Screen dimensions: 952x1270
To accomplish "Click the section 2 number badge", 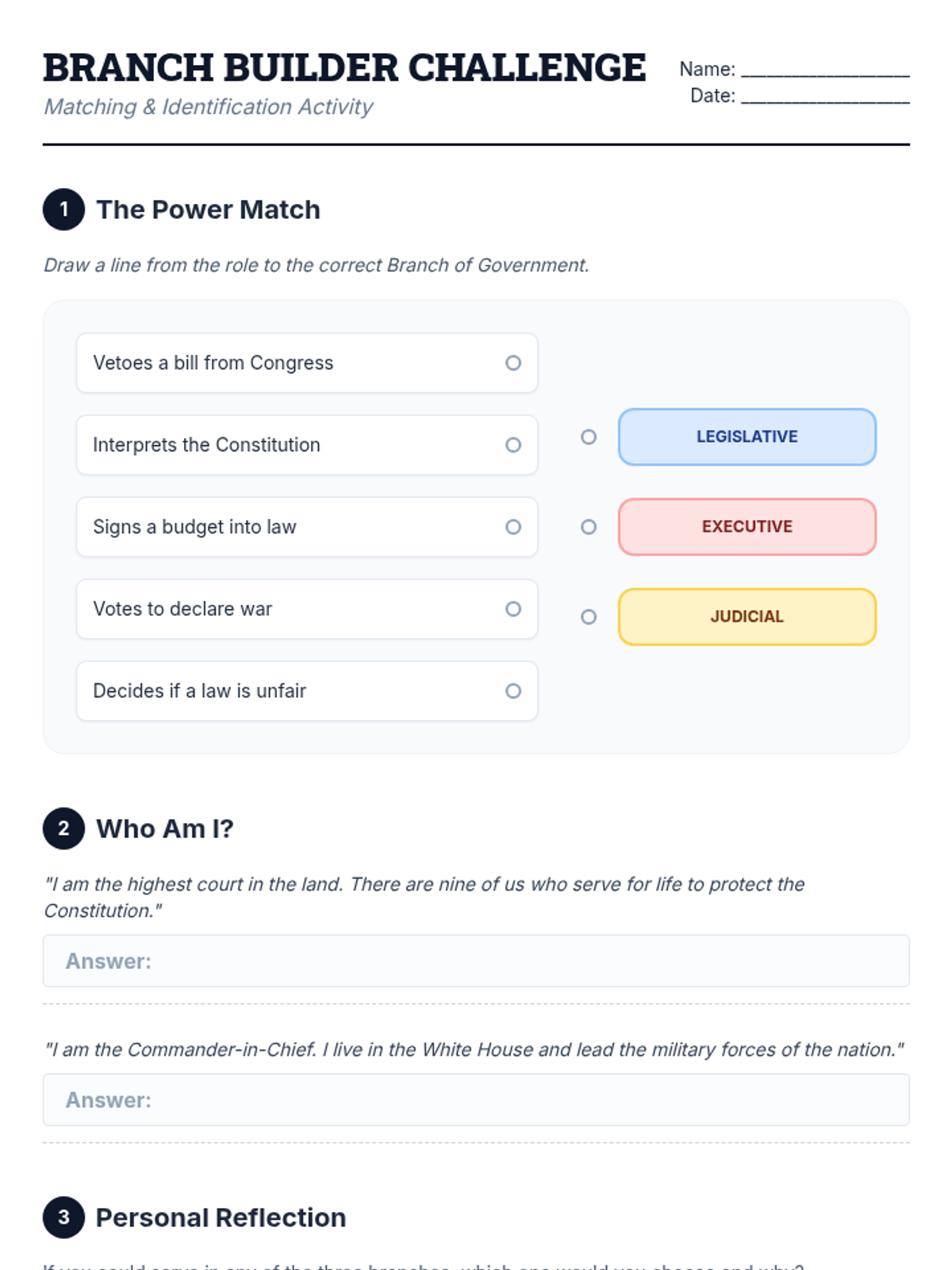I will [63, 829].
